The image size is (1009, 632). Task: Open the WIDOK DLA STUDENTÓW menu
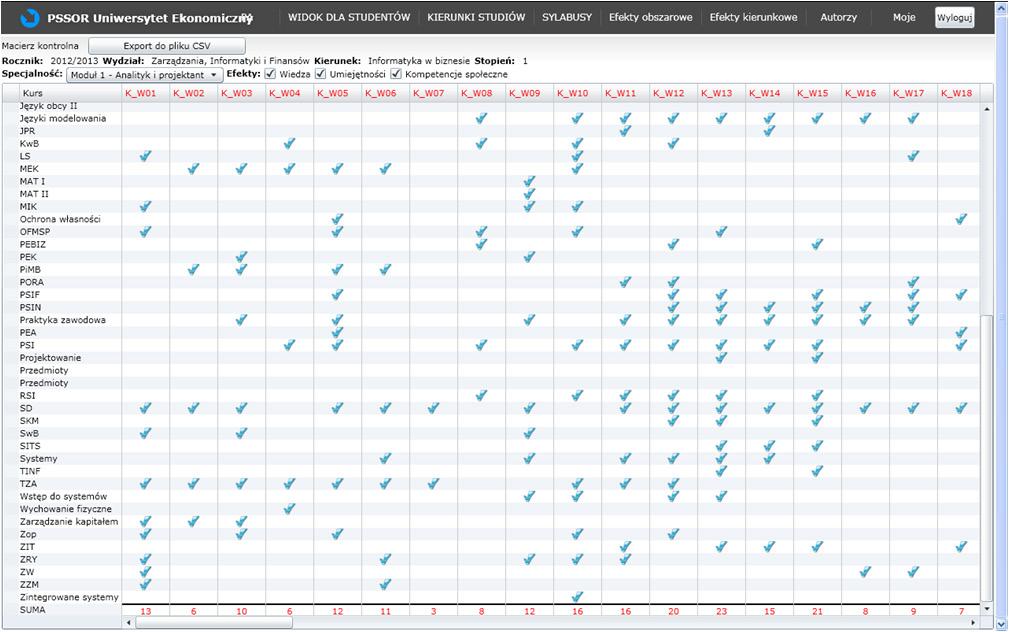click(349, 17)
